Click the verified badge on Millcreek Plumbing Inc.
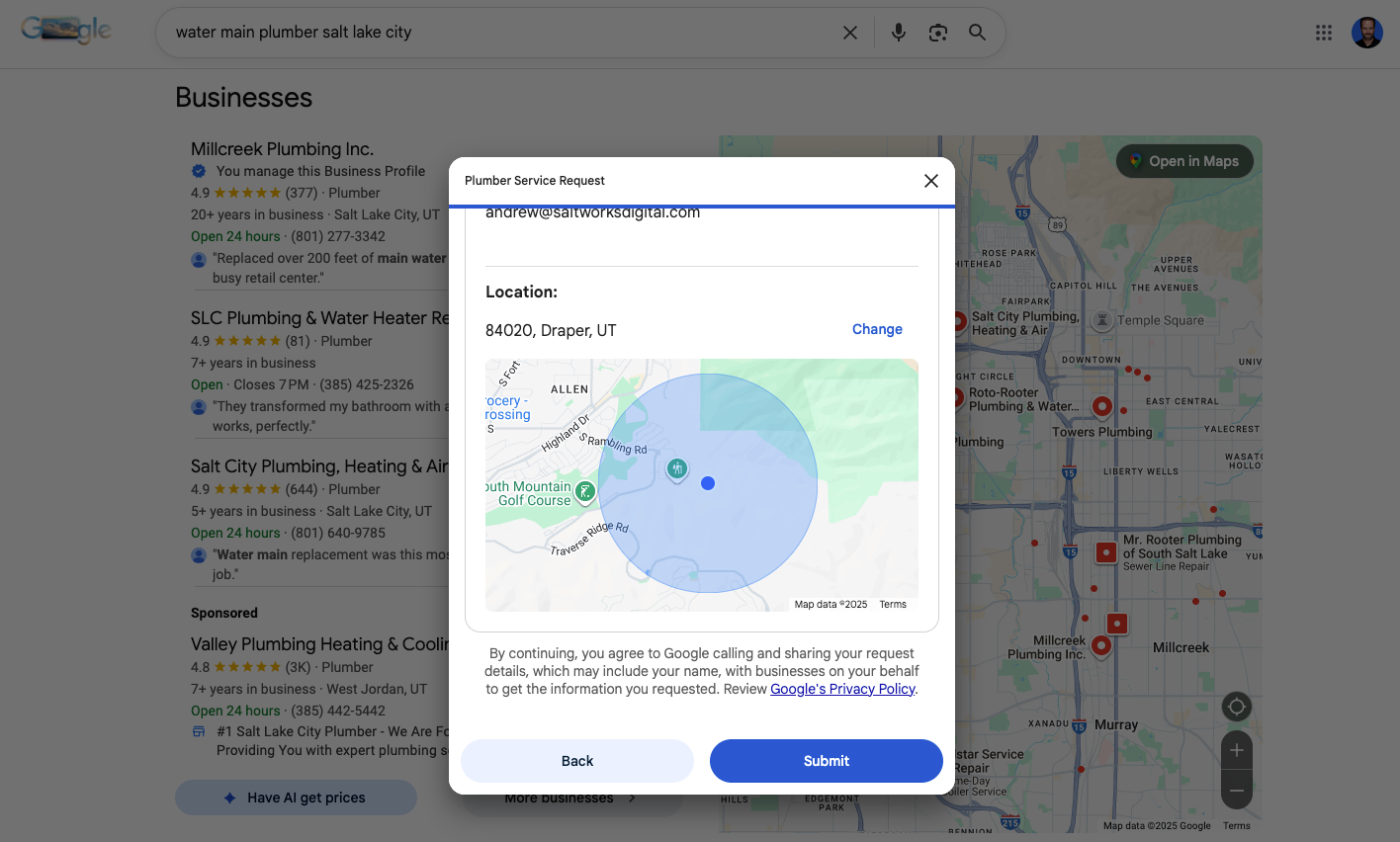1400x842 pixels. click(197, 170)
